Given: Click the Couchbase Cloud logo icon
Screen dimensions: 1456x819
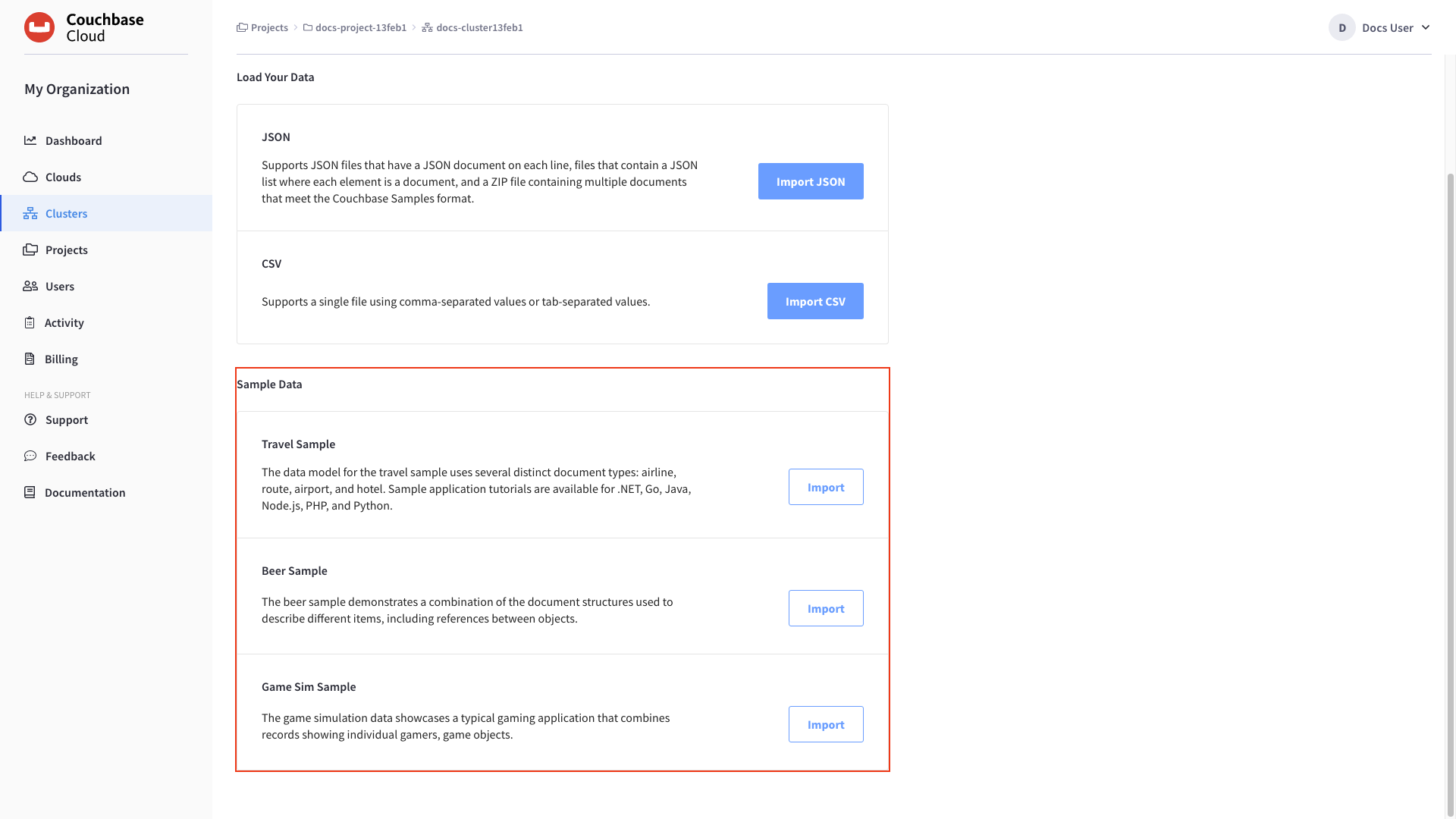Looking at the screenshot, I should tap(39, 27).
